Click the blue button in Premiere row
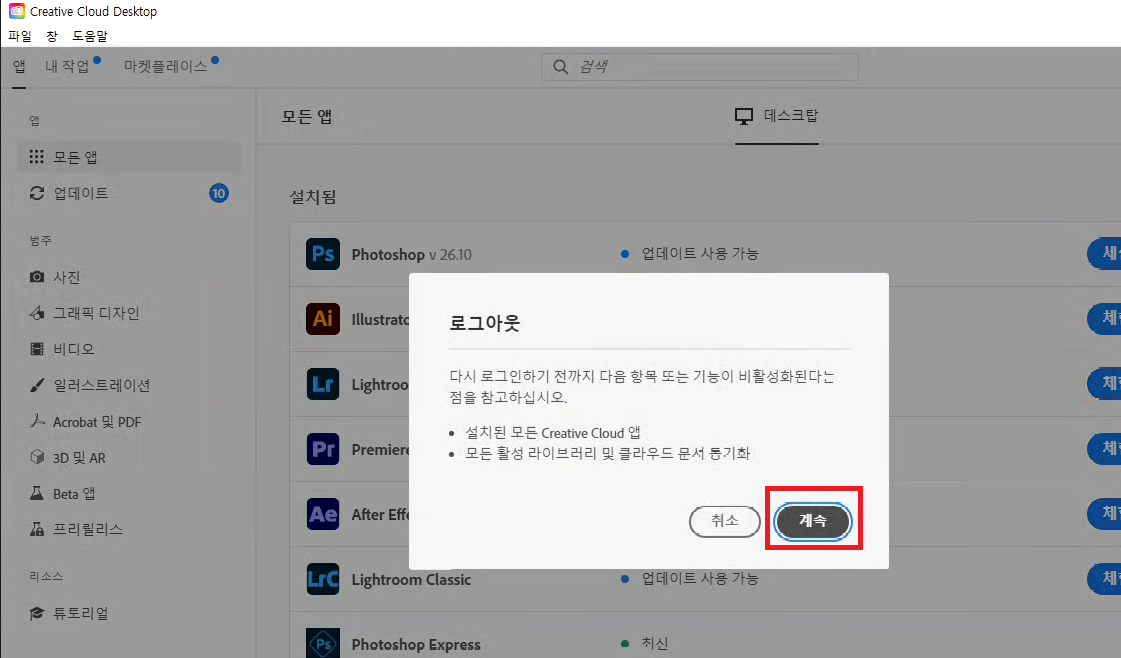 pos(1104,448)
